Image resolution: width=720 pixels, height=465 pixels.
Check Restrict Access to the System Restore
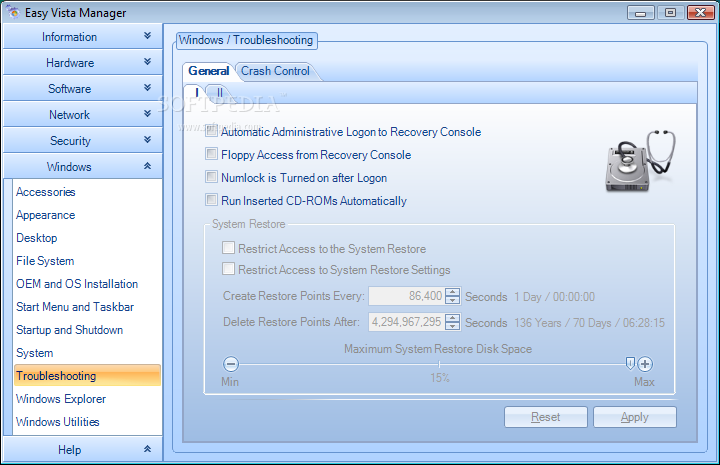[x=228, y=248]
